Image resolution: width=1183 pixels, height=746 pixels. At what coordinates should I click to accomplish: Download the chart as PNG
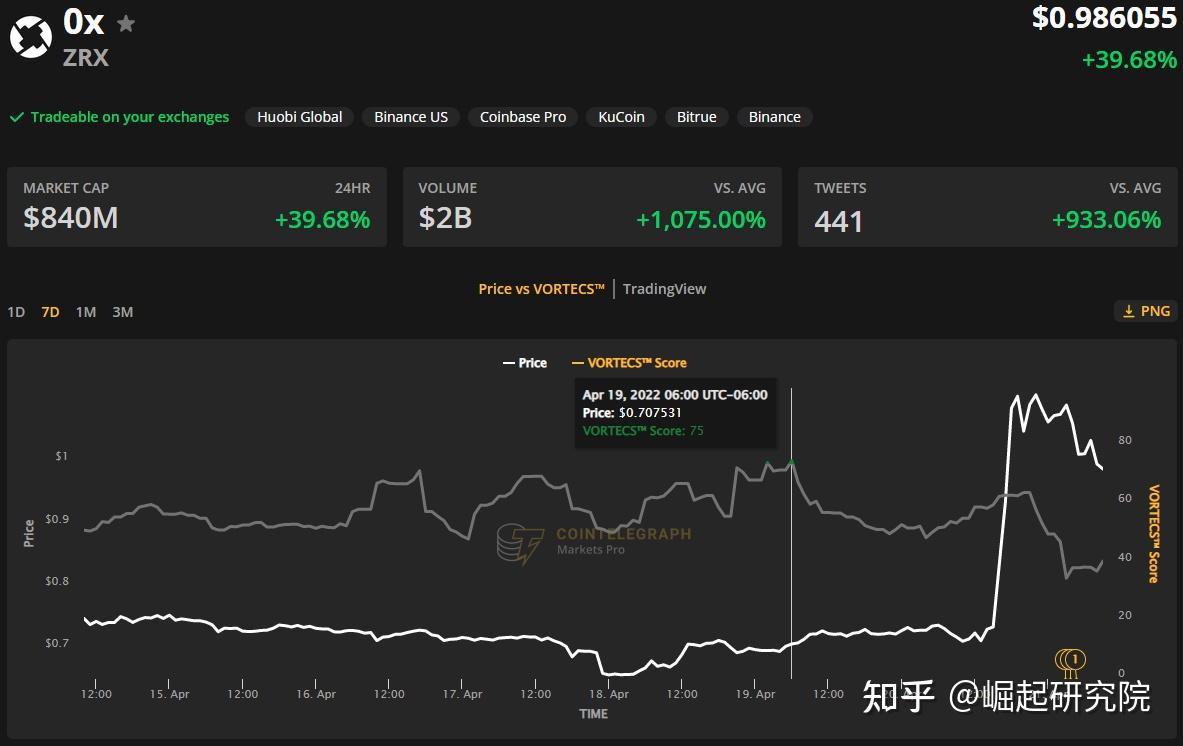tap(1145, 311)
